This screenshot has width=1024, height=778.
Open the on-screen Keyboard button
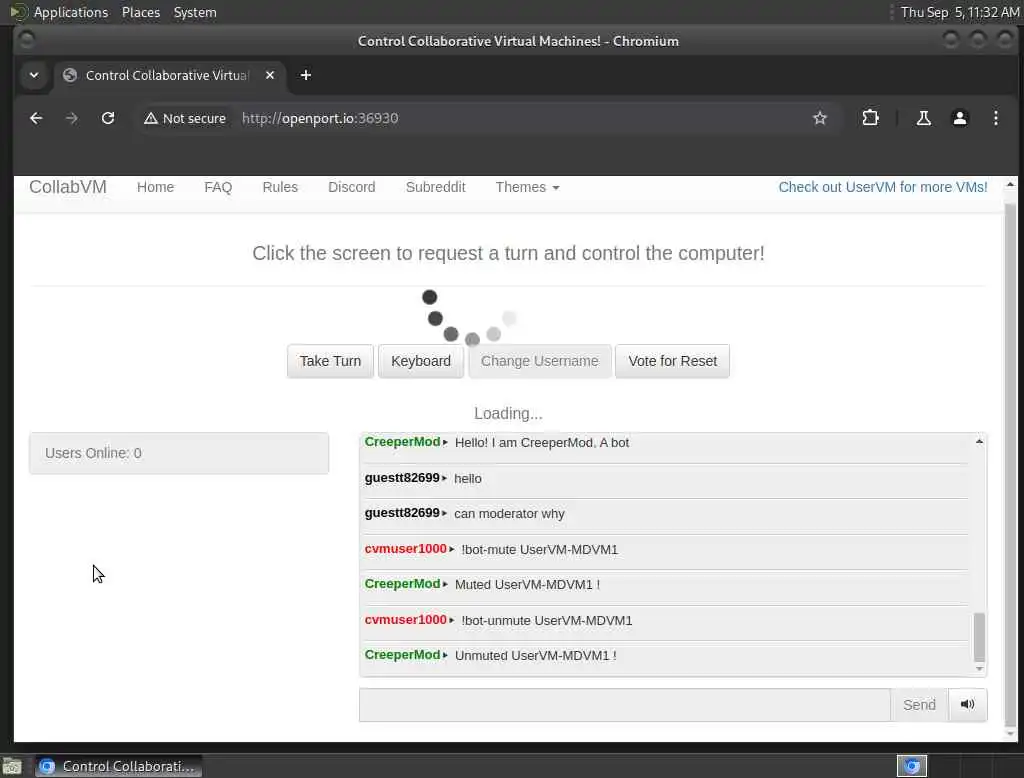tap(421, 361)
